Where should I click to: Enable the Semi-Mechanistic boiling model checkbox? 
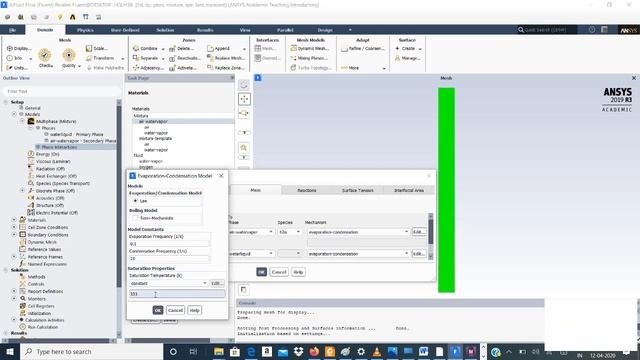135,218
